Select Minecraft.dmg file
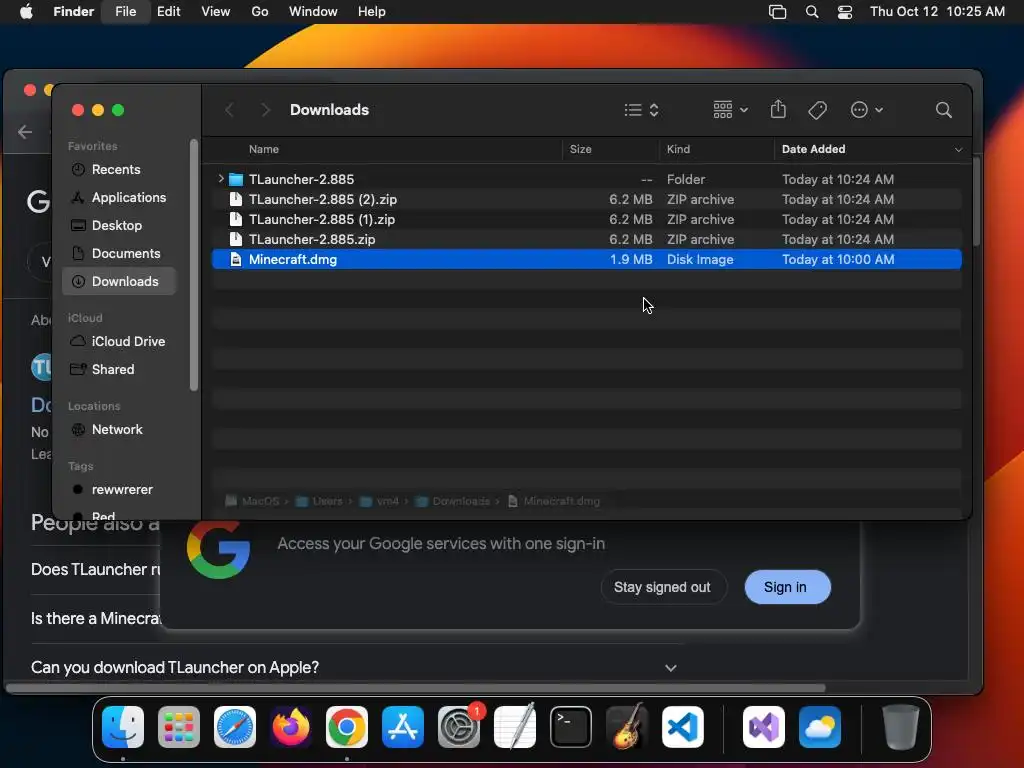 click(586, 259)
